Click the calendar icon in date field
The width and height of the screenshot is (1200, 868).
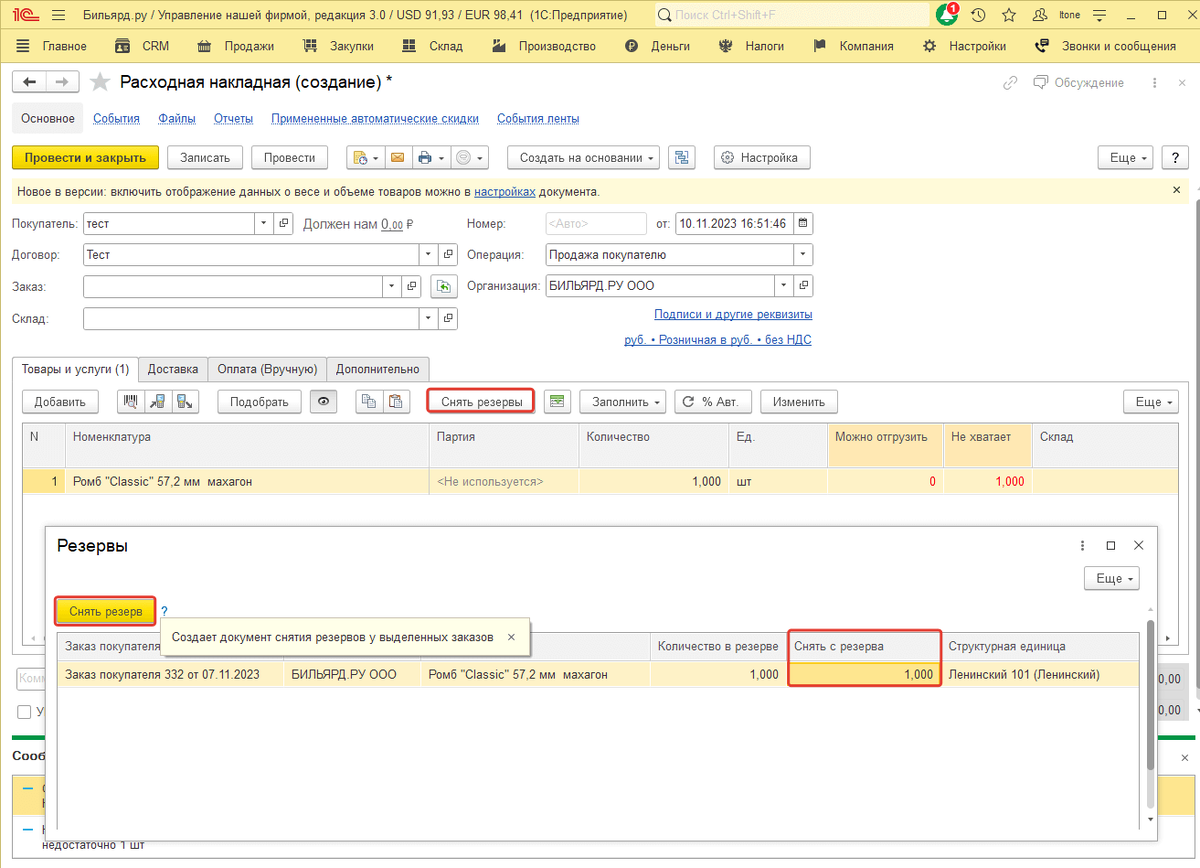802,223
